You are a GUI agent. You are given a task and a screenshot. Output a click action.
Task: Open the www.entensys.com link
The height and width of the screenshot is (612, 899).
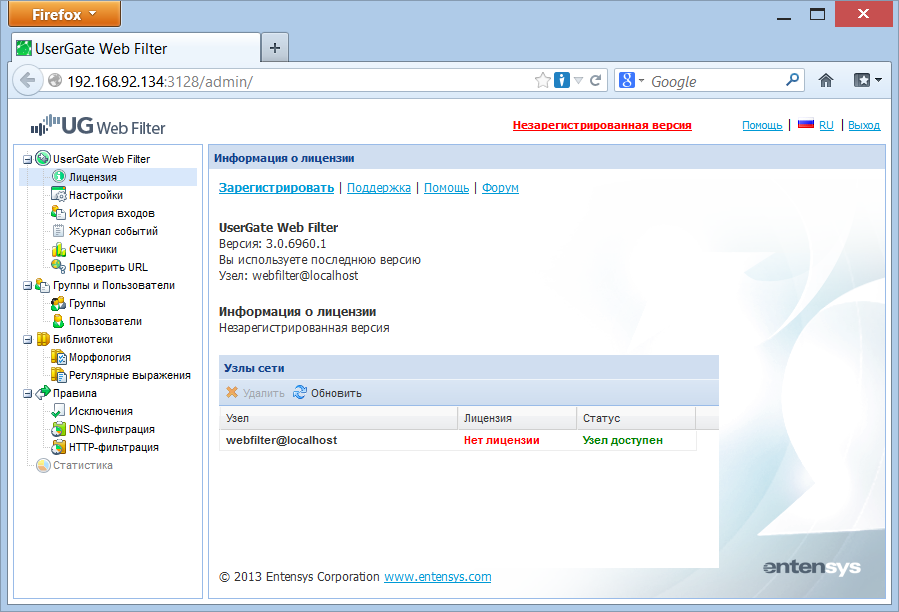437,576
